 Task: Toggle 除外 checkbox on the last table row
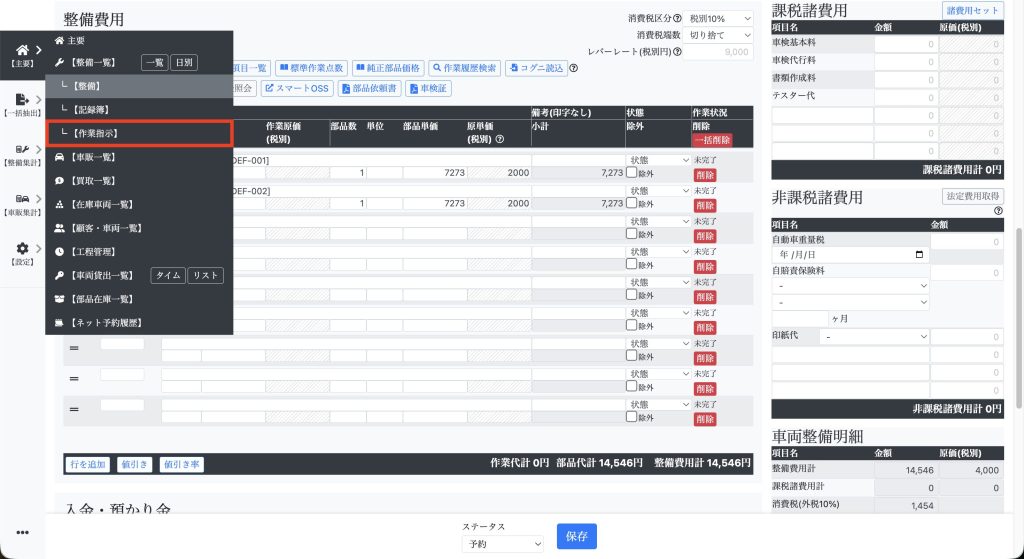tap(632, 417)
